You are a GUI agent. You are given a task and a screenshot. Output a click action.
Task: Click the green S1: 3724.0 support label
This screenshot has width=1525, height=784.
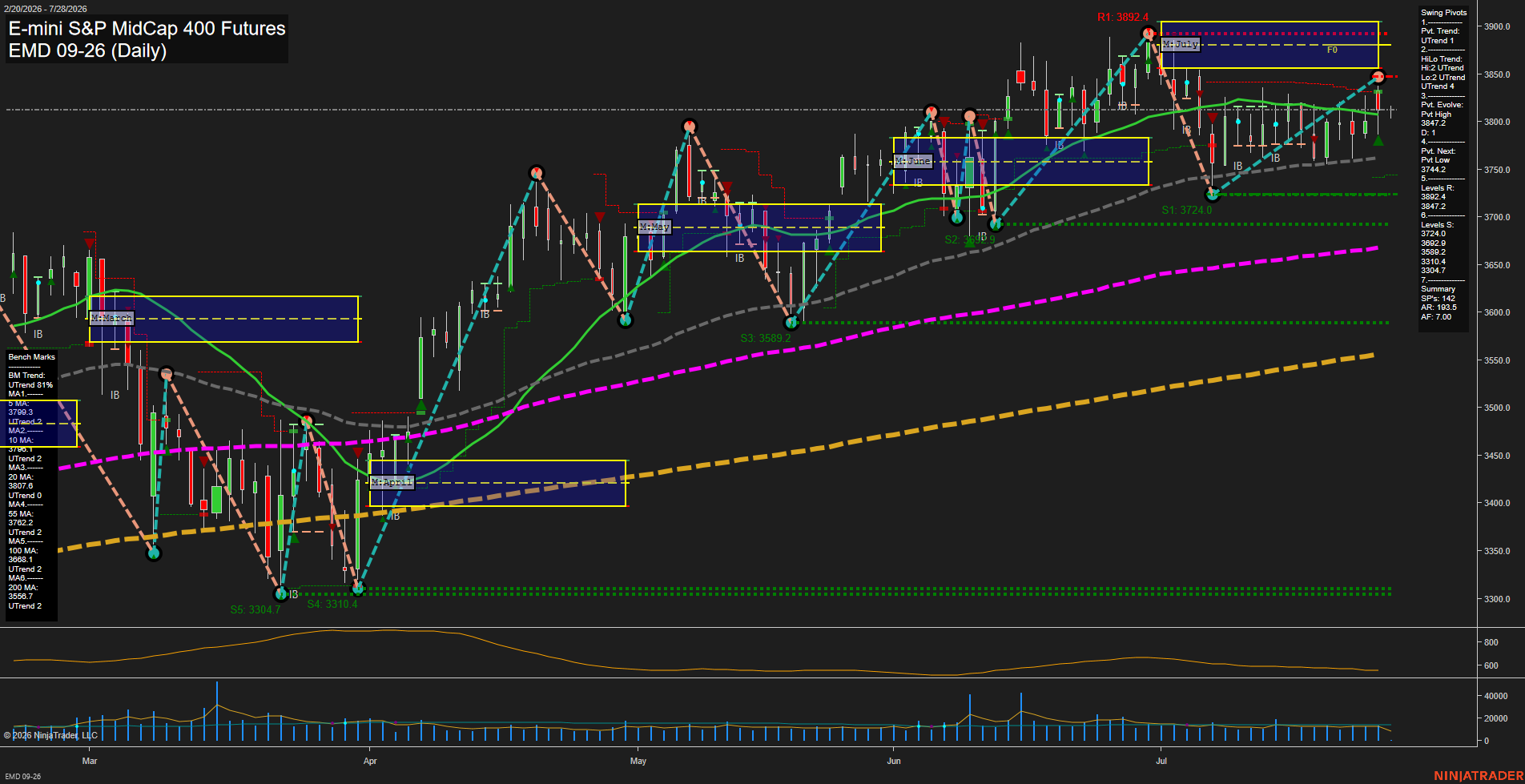1186,210
